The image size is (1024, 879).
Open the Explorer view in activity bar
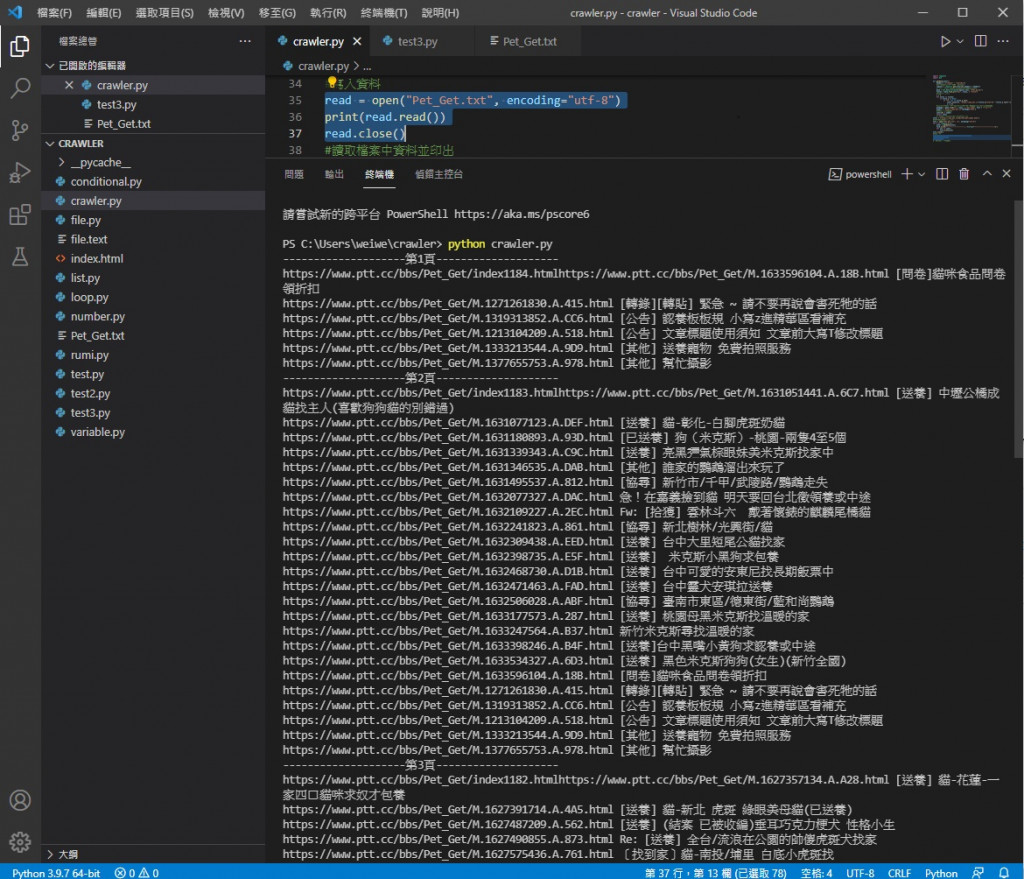[x=20, y=46]
